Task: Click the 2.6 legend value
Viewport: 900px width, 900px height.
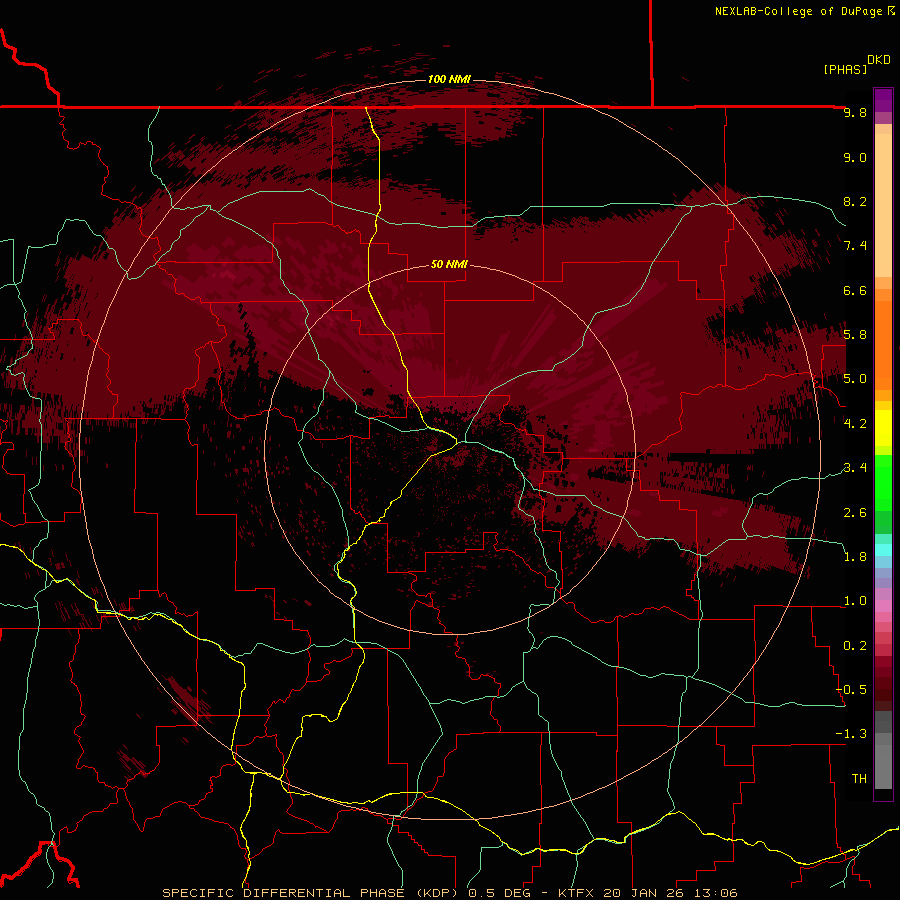Action: pos(855,513)
